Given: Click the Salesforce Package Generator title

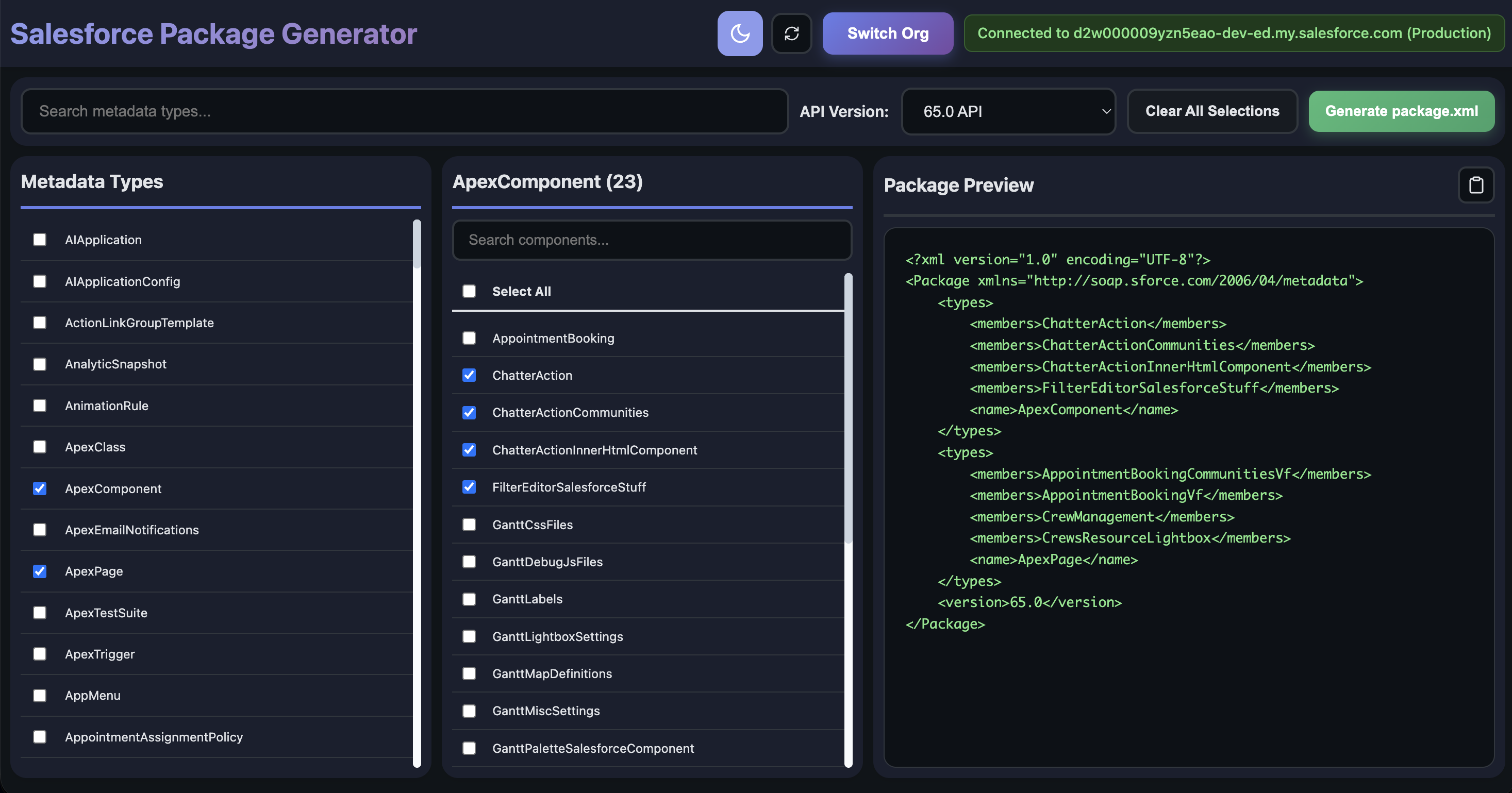Looking at the screenshot, I should 213,34.
